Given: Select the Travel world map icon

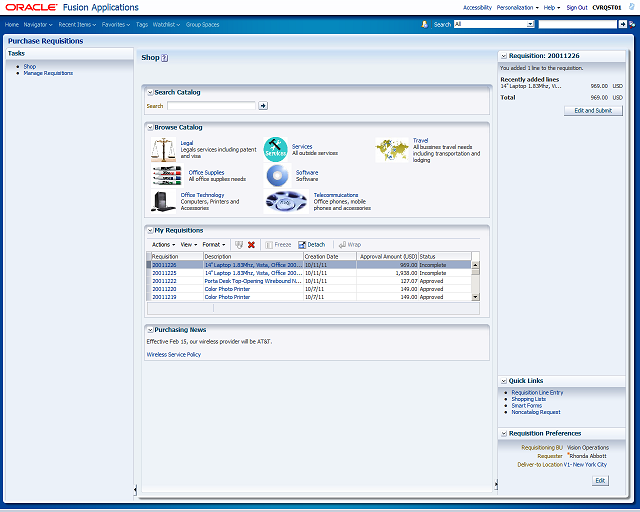Looking at the screenshot, I should [x=392, y=149].
